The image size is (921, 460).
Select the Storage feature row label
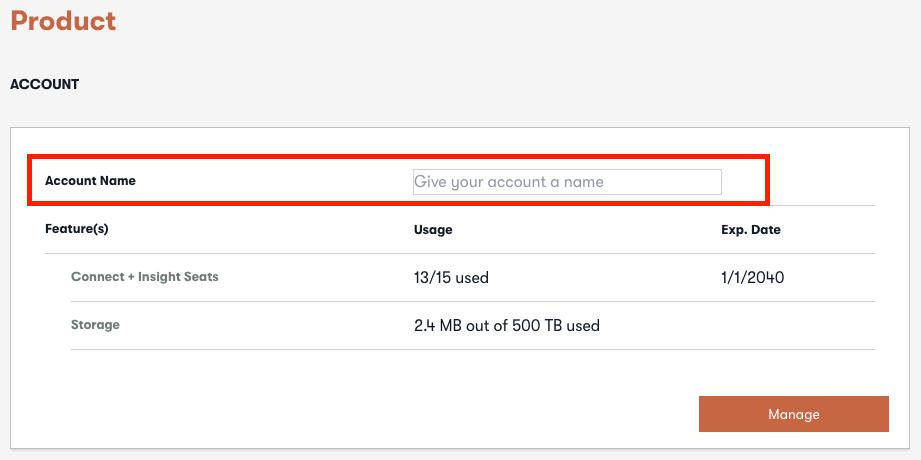(x=96, y=325)
